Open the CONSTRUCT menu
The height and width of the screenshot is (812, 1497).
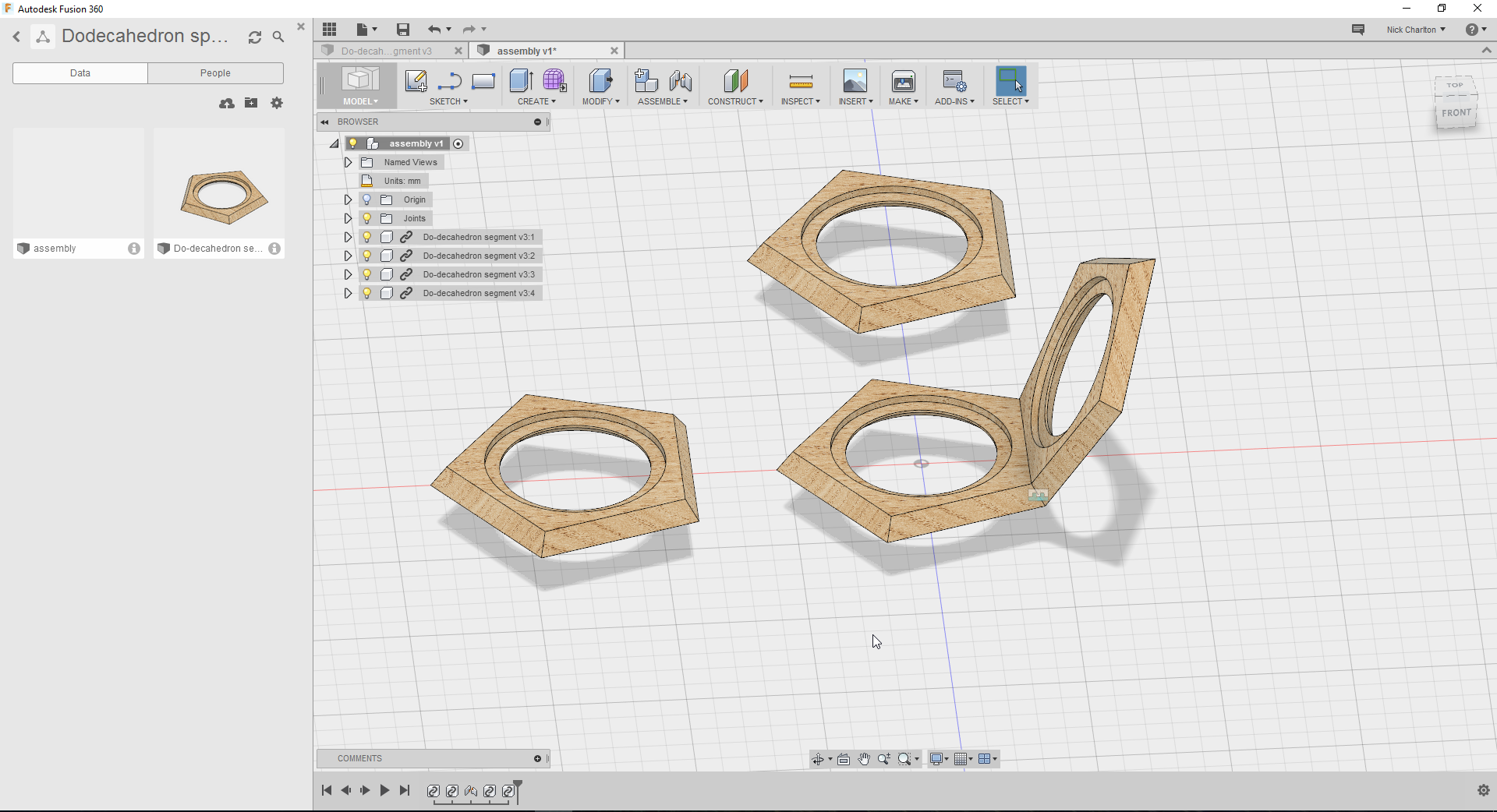735,101
